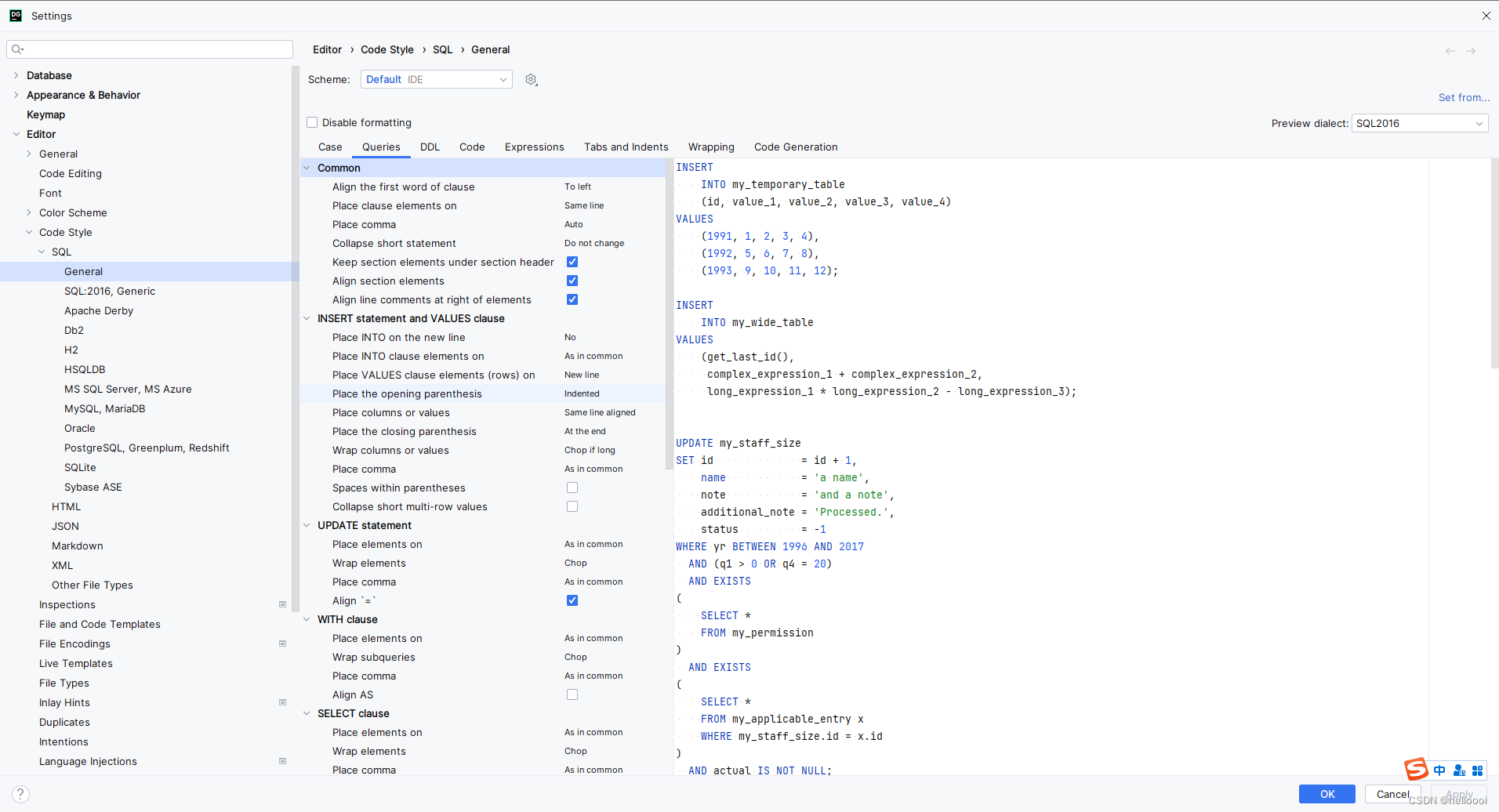This screenshot has width=1499, height=812.
Task: Open the Scheme dropdown
Action: [437, 79]
